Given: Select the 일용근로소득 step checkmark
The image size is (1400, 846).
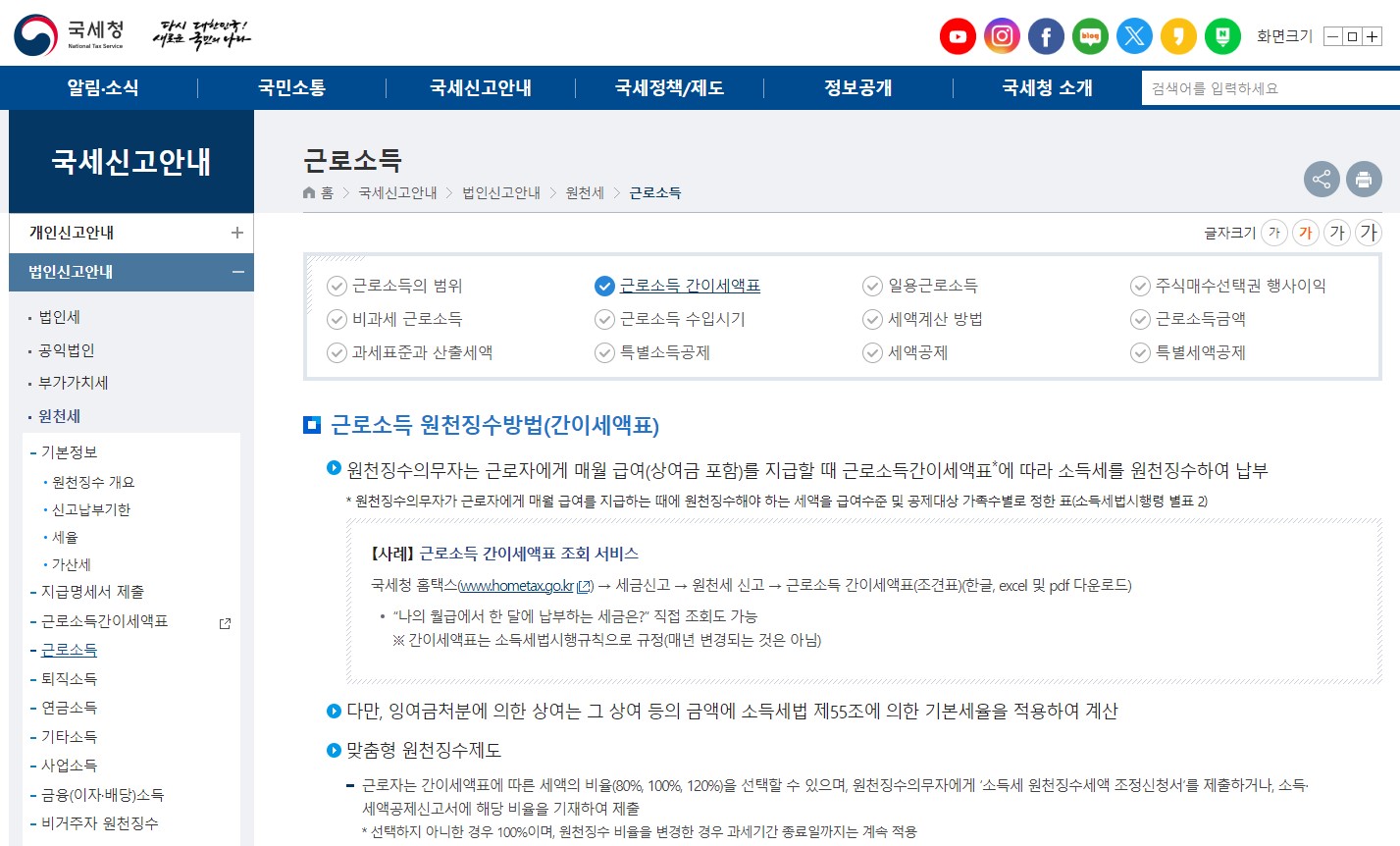Looking at the screenshot, I should (871, 286).
